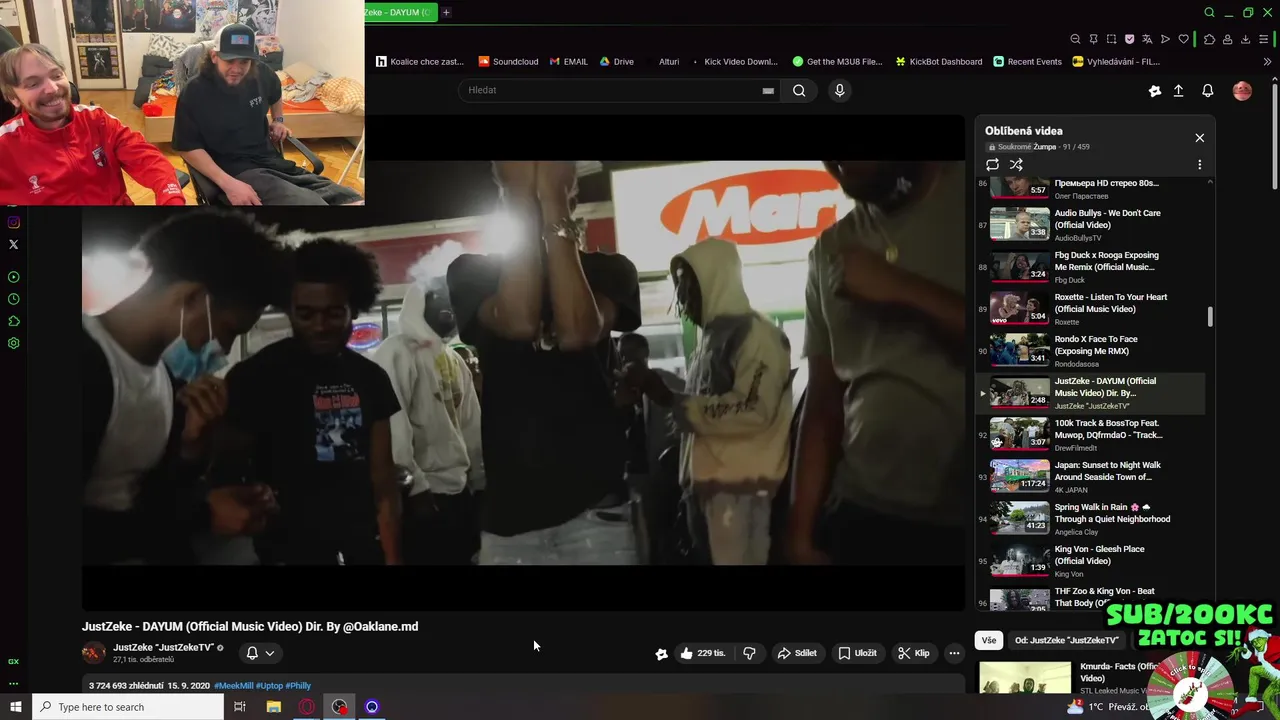Open browser downloads icon
This screenshot has width=1280, height=720.
point(1245,39)
